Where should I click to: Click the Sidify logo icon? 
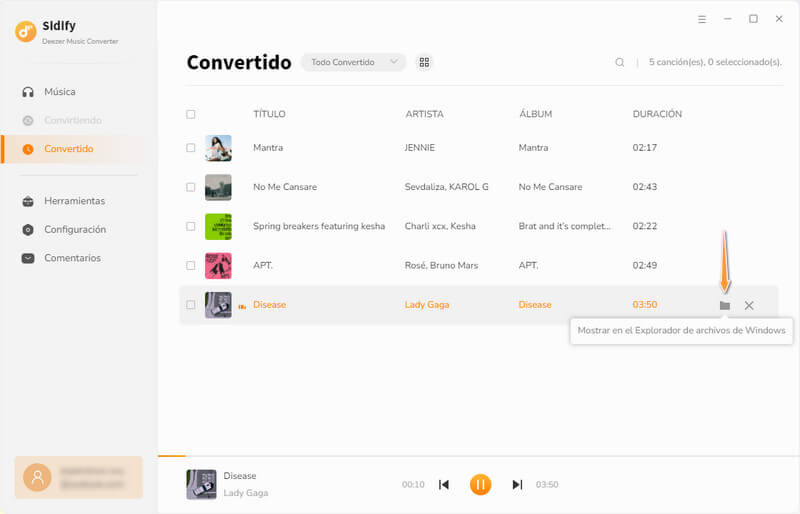26,32
